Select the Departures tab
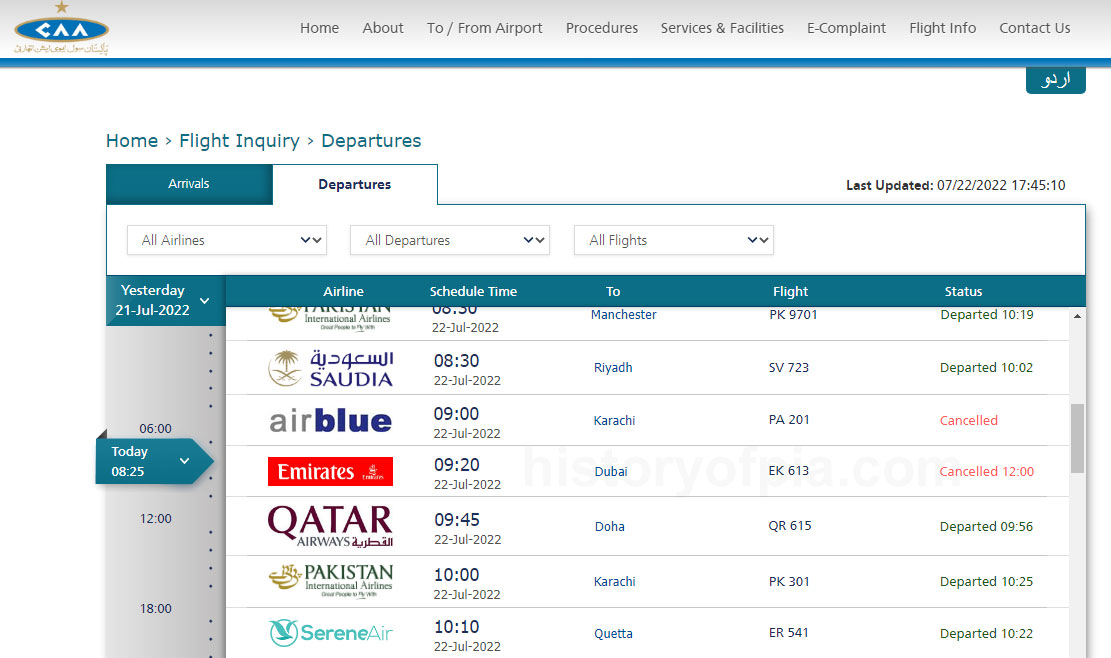This screenshot has height=658, width=1111. (355, 185)
